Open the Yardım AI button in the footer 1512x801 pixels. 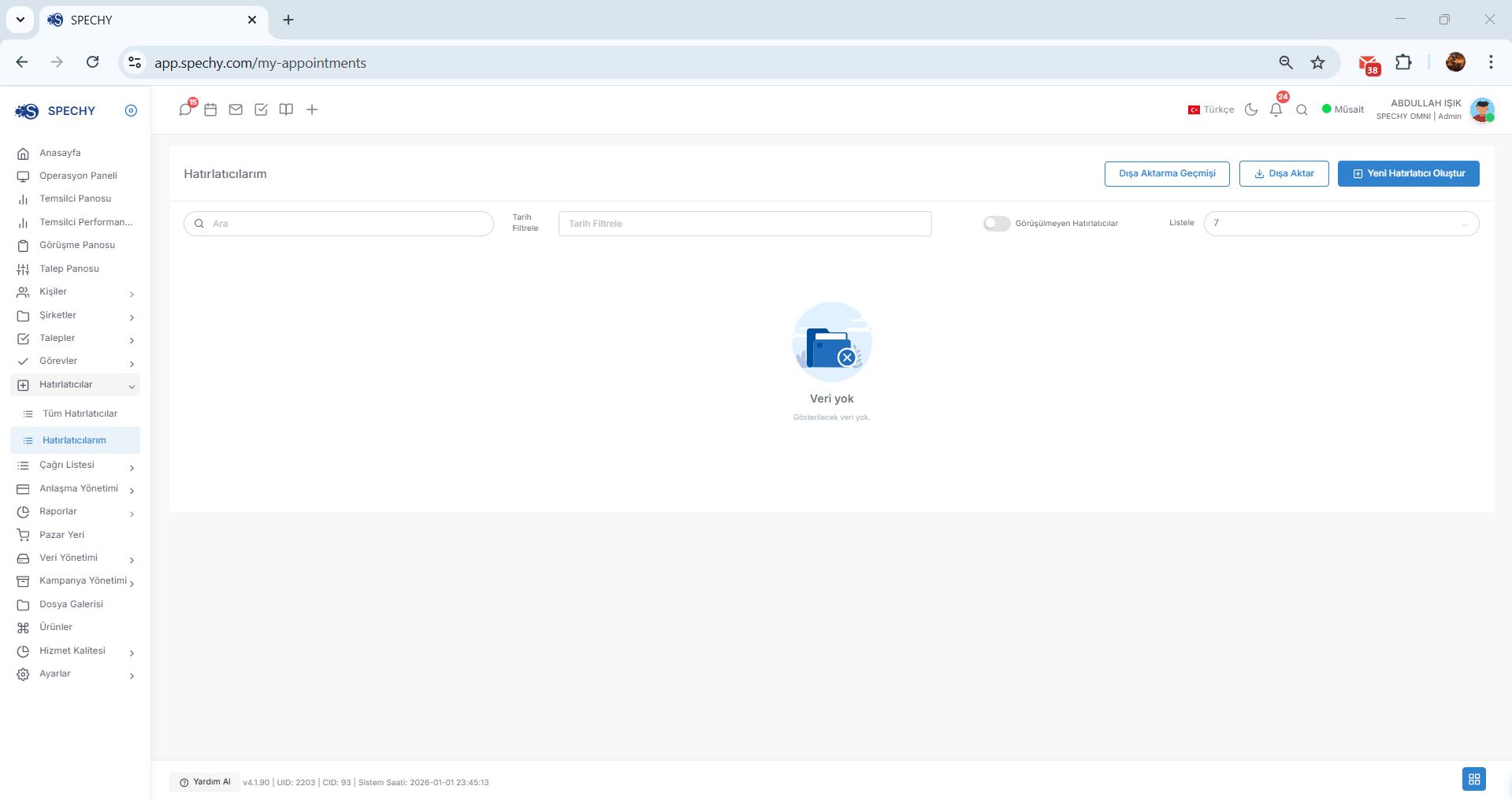(205, 782)
